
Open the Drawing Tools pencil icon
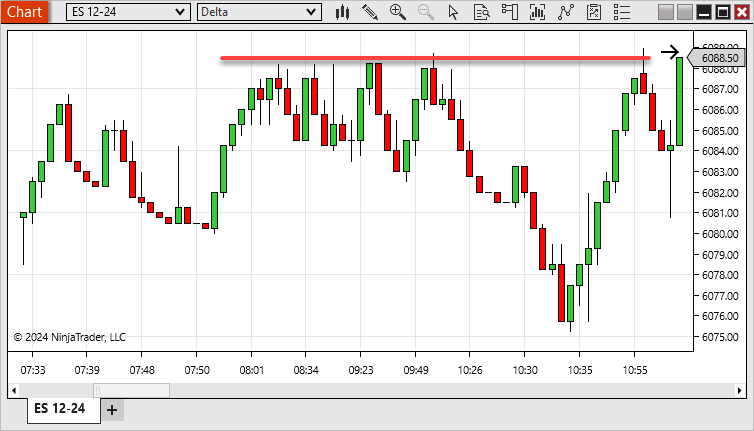(x=370, y=12)
